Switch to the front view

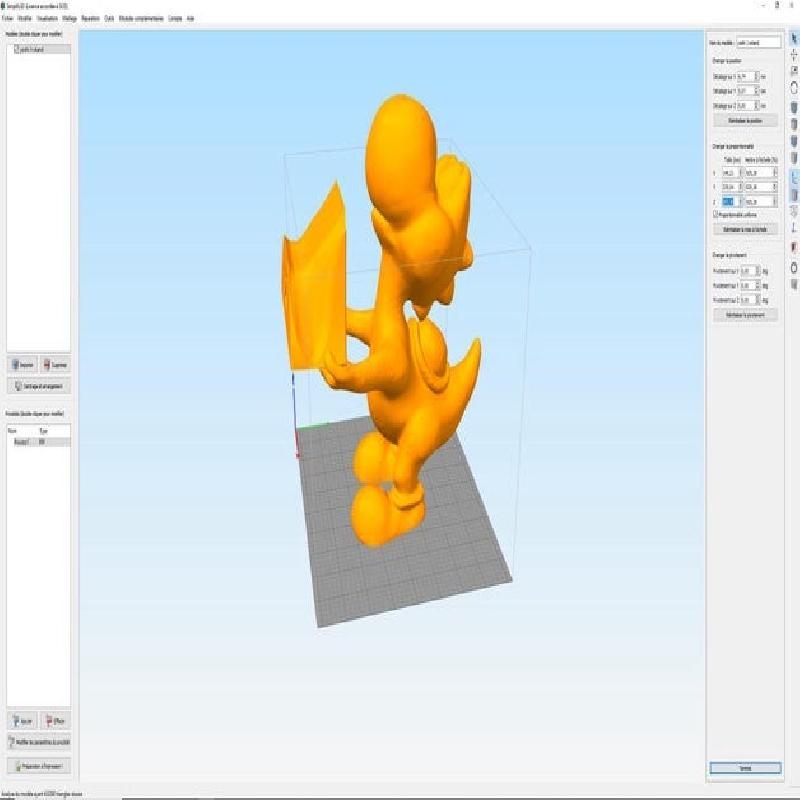[794, 141]
